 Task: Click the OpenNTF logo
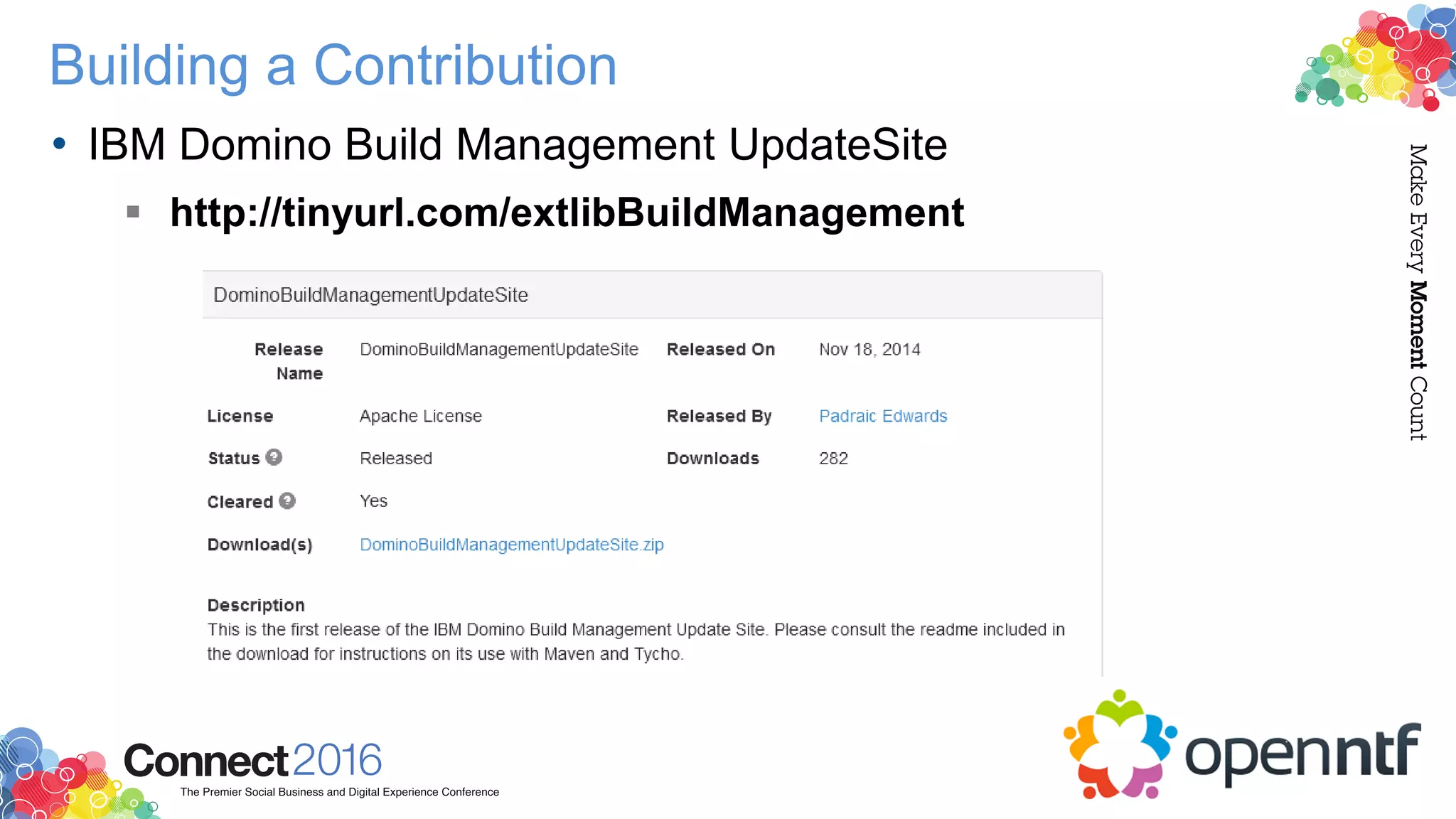(x=1242, y=745)
